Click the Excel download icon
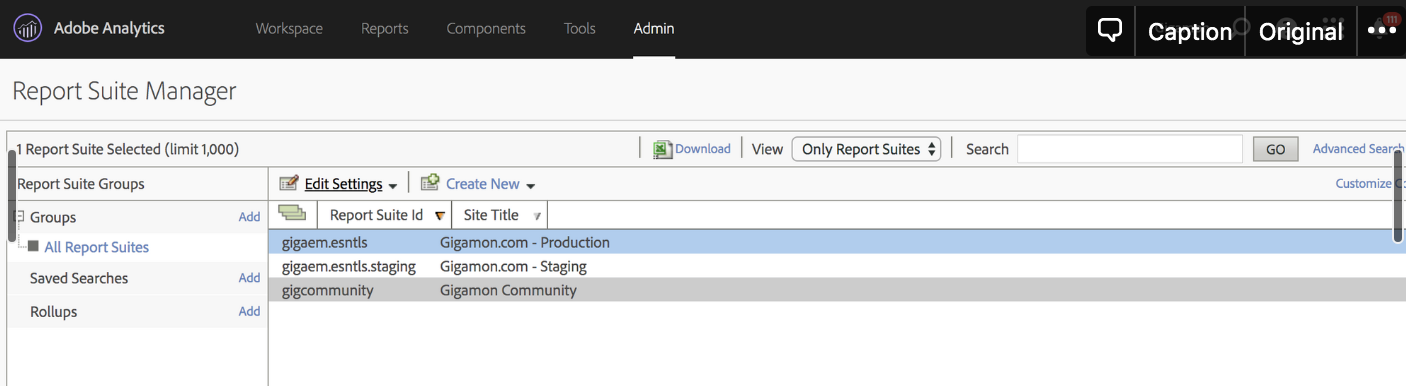The height and width of the screenshot is (386, 1406). click(663, 149)
